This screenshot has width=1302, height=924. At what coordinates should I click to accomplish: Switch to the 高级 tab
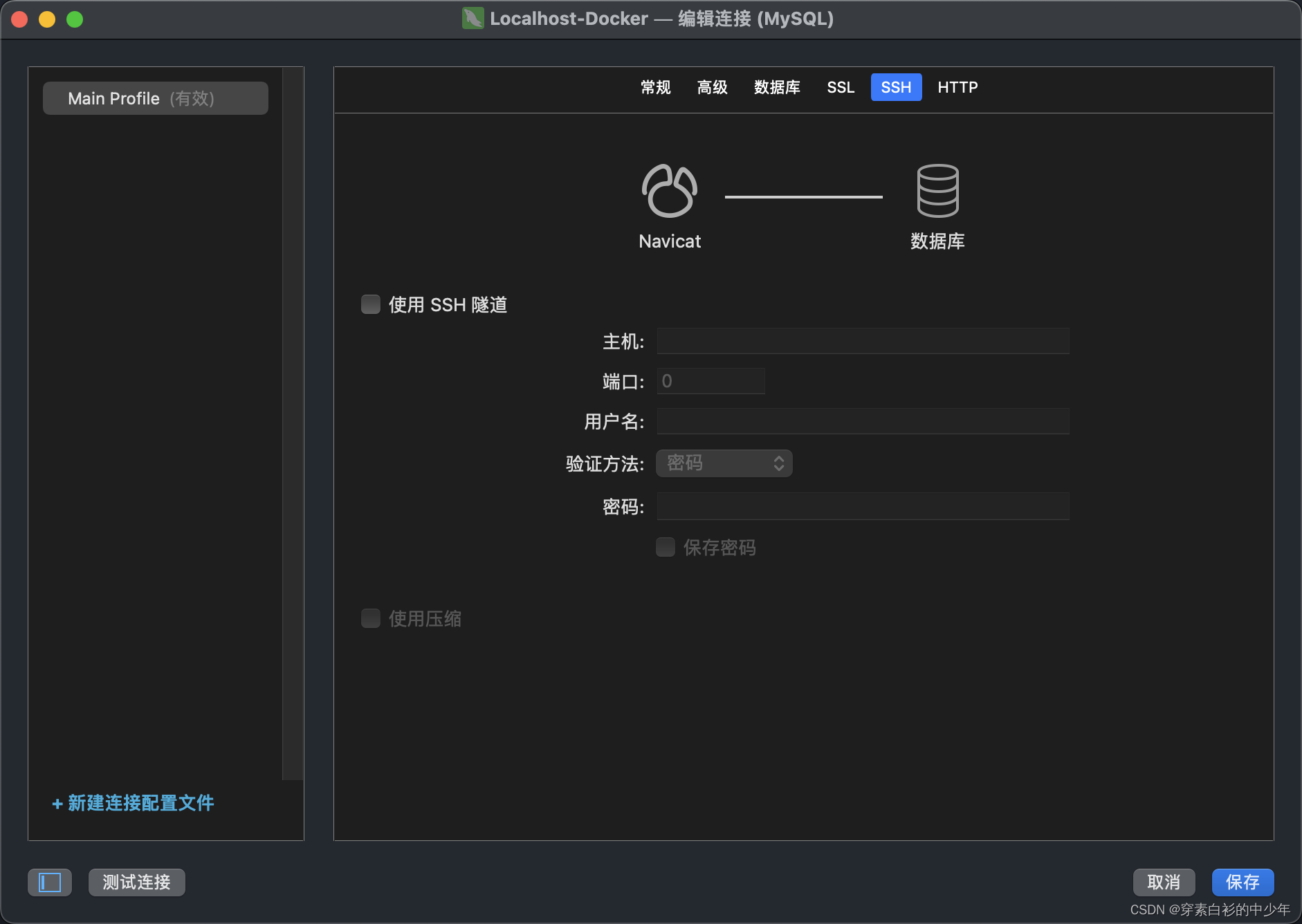click(x=712, y=87)
